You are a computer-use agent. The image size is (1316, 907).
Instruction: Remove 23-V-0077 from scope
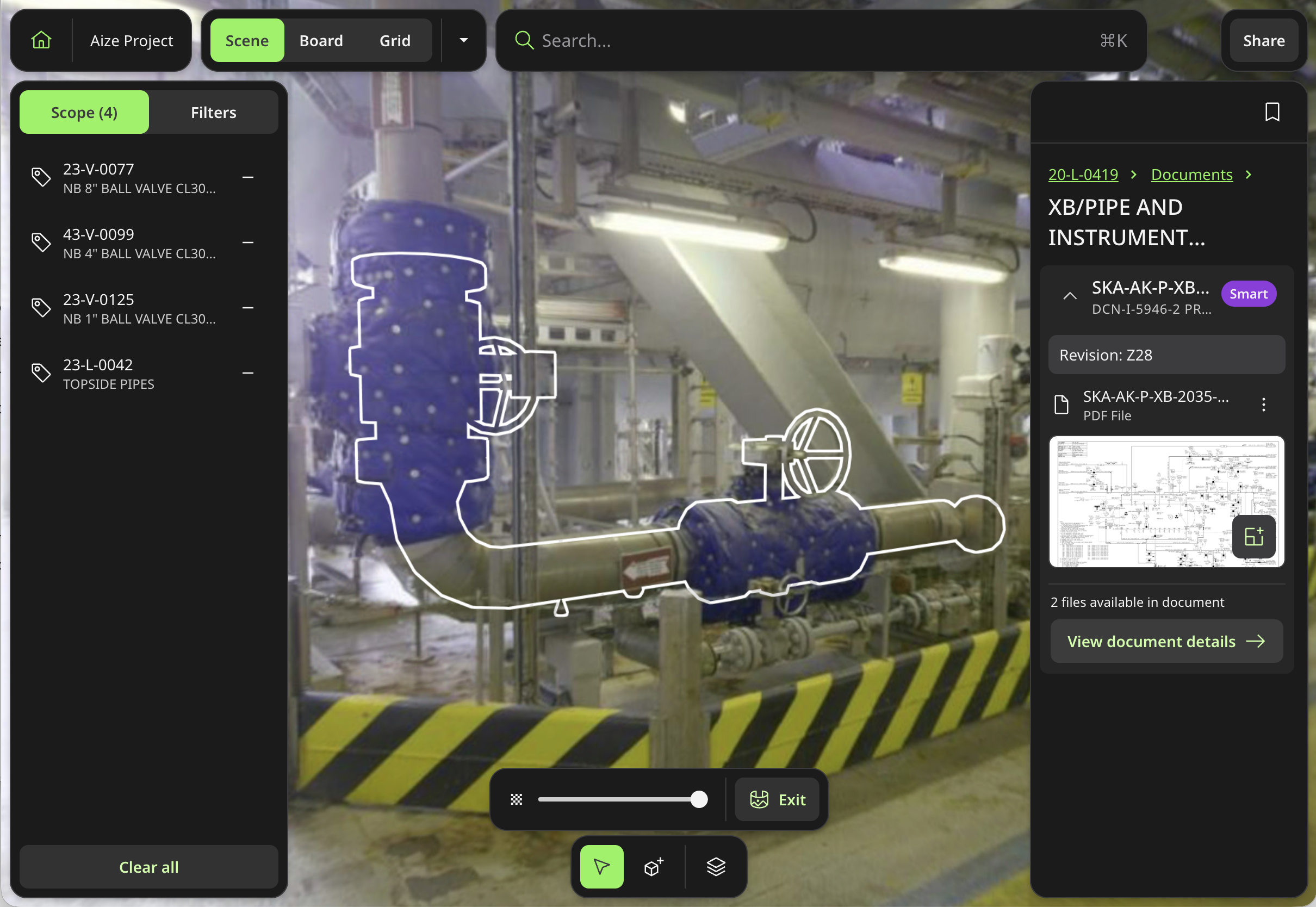(248, 177)
